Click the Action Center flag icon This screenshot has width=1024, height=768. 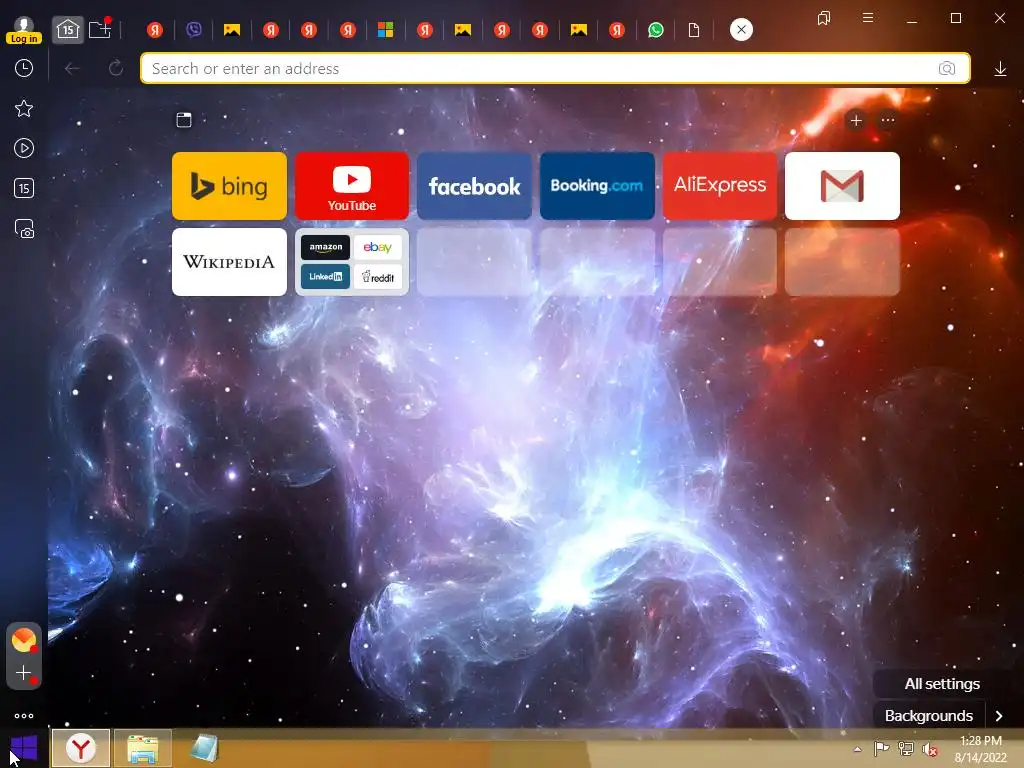pos(882,749)
